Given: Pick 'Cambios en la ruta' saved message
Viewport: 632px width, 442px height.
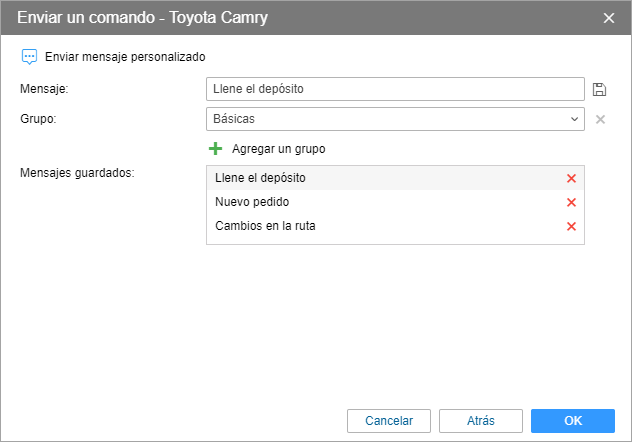Looking at the screenshot, I should [x=265, y=226].
